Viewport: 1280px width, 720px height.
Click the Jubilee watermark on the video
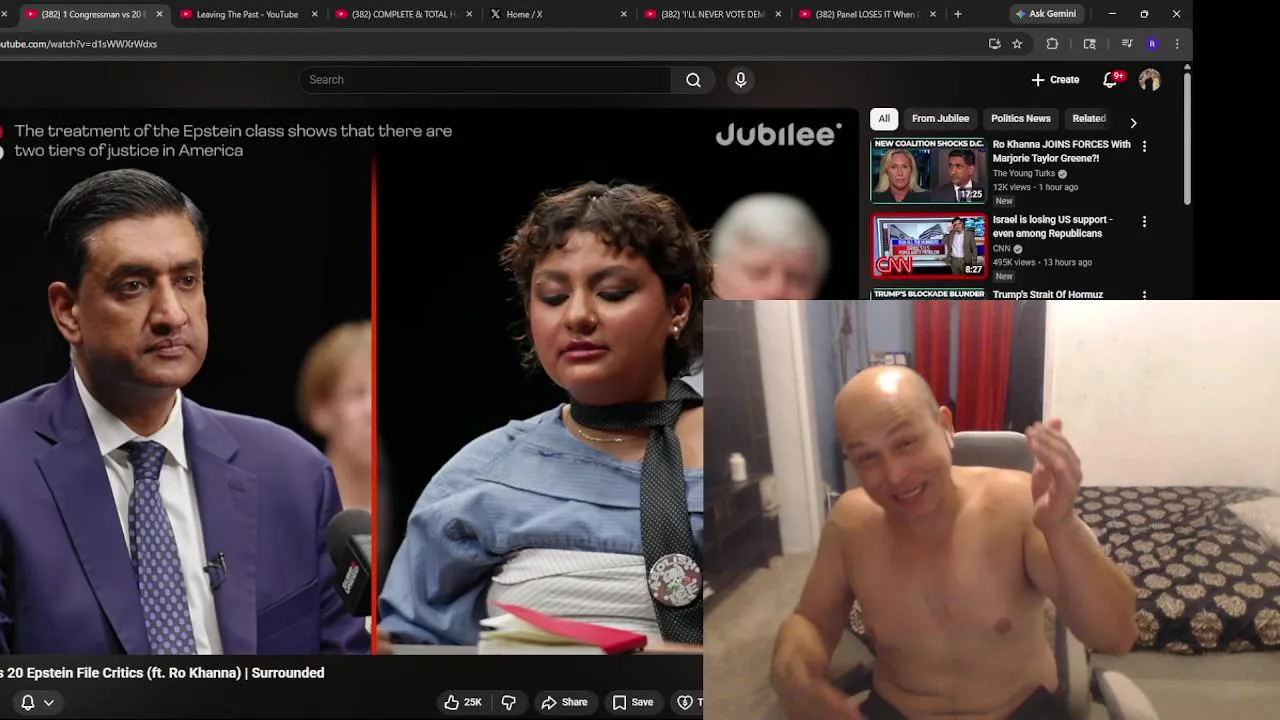coord(778,134)
